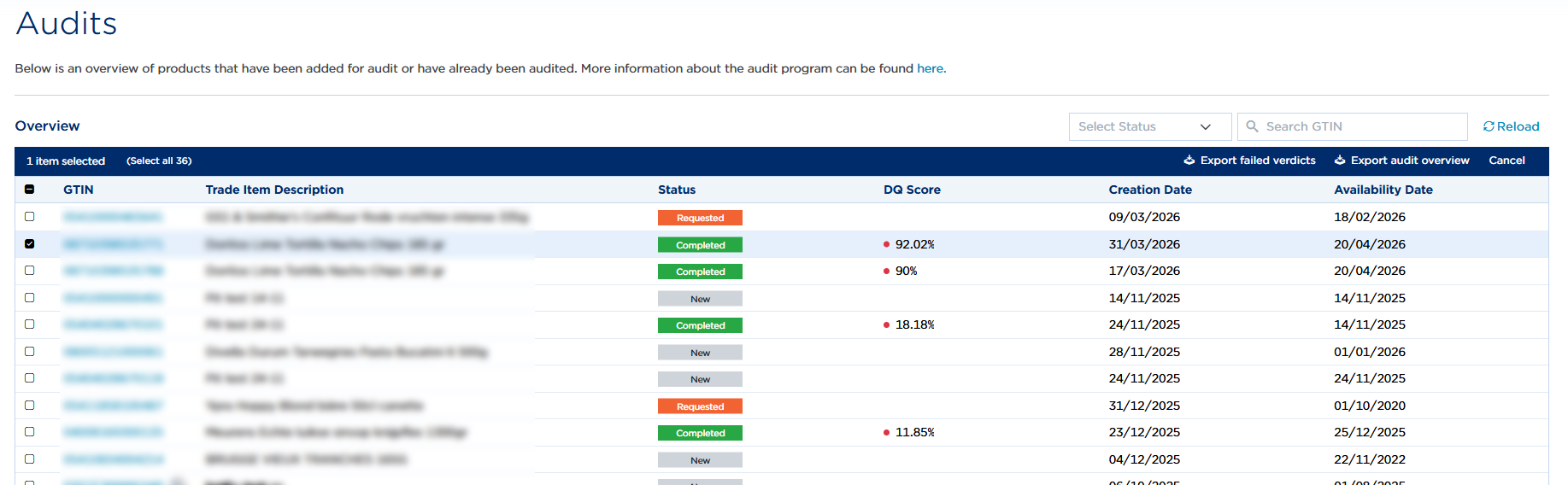Click the 90% DQ score value
This screenshot has width=1568, height=485.
coord(906,271)
